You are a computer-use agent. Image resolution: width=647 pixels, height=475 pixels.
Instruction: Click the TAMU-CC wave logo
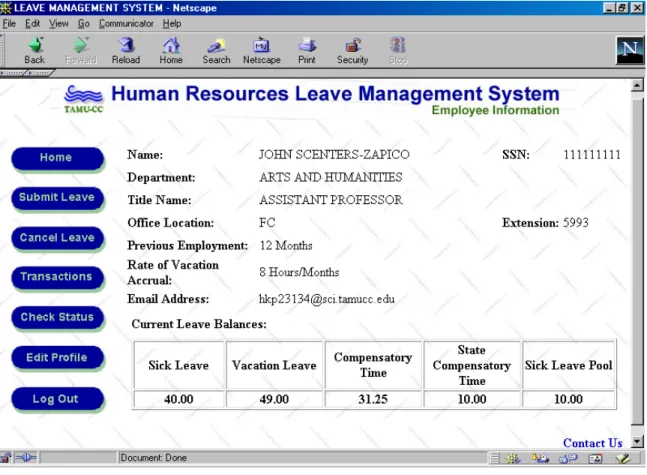point(83,99)
